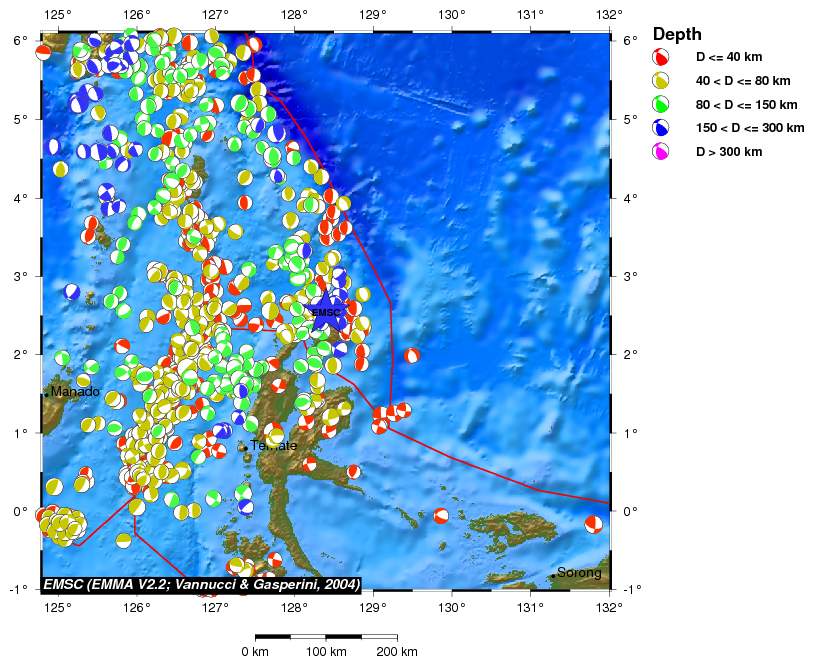The height and width of the screenshot is (666, 814).
Task: Click the top-axis 132° longitude label
Action: pyautogui.click(x=608, y=14)
